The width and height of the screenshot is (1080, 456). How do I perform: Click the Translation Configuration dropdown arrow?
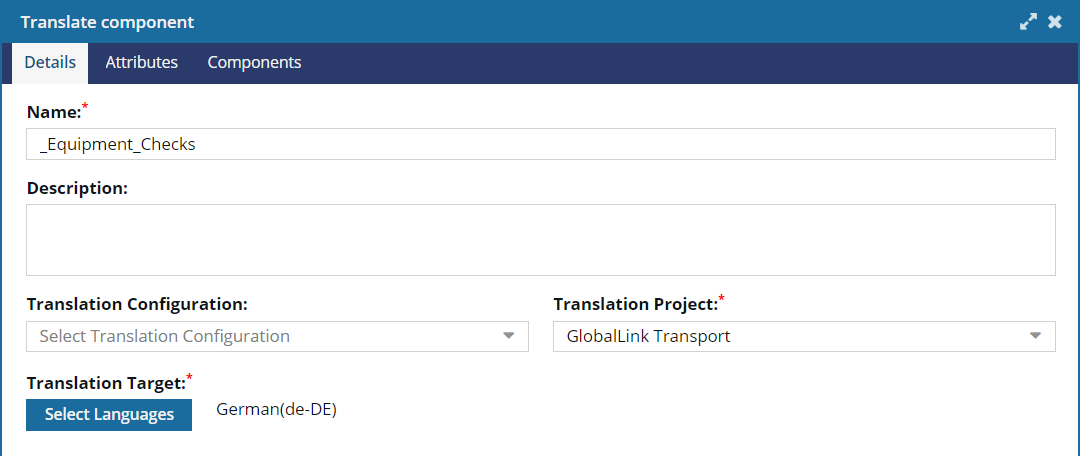509,336
